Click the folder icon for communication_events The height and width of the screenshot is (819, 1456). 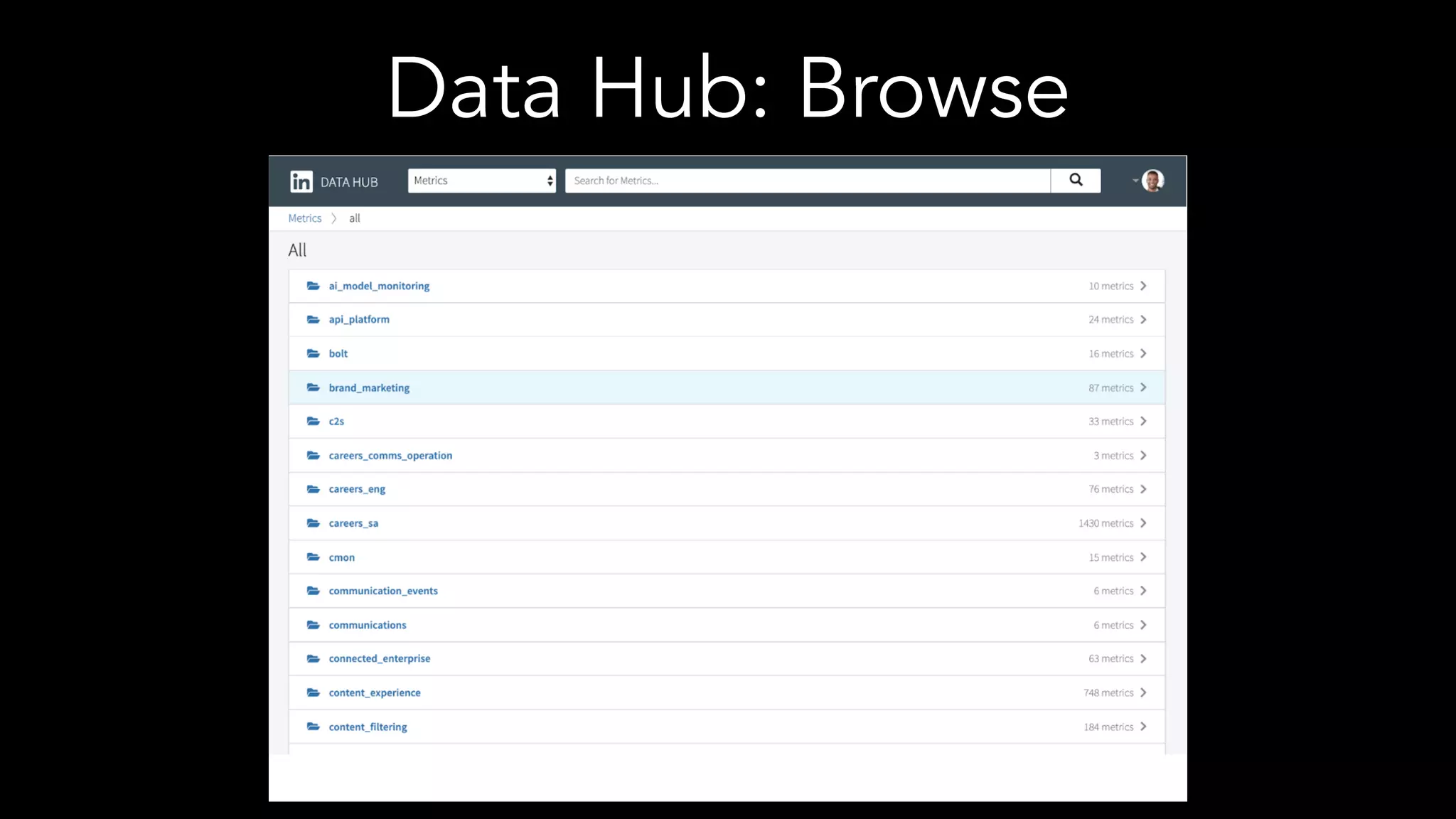pyautogui.click(x=313, y=591)
